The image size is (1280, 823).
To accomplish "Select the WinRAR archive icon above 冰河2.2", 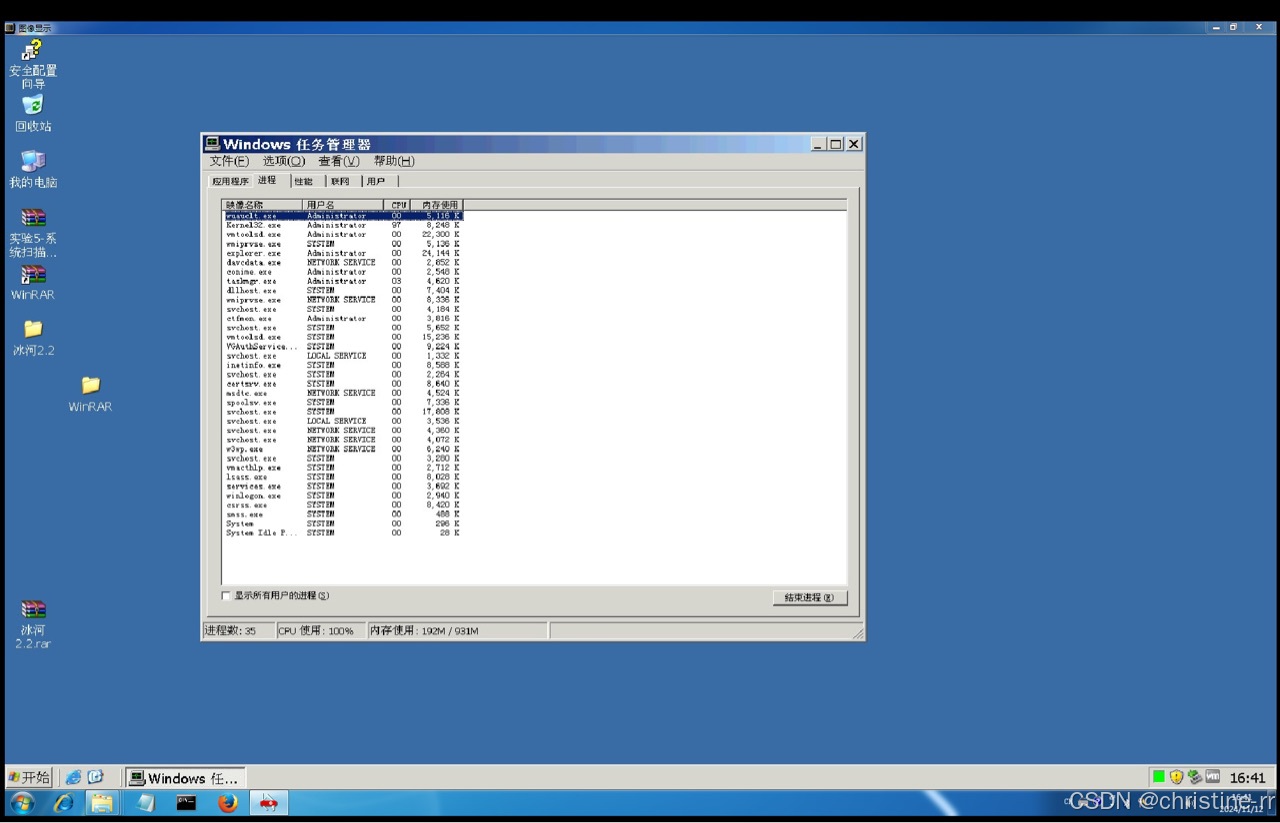I will (x=33, y=282).
